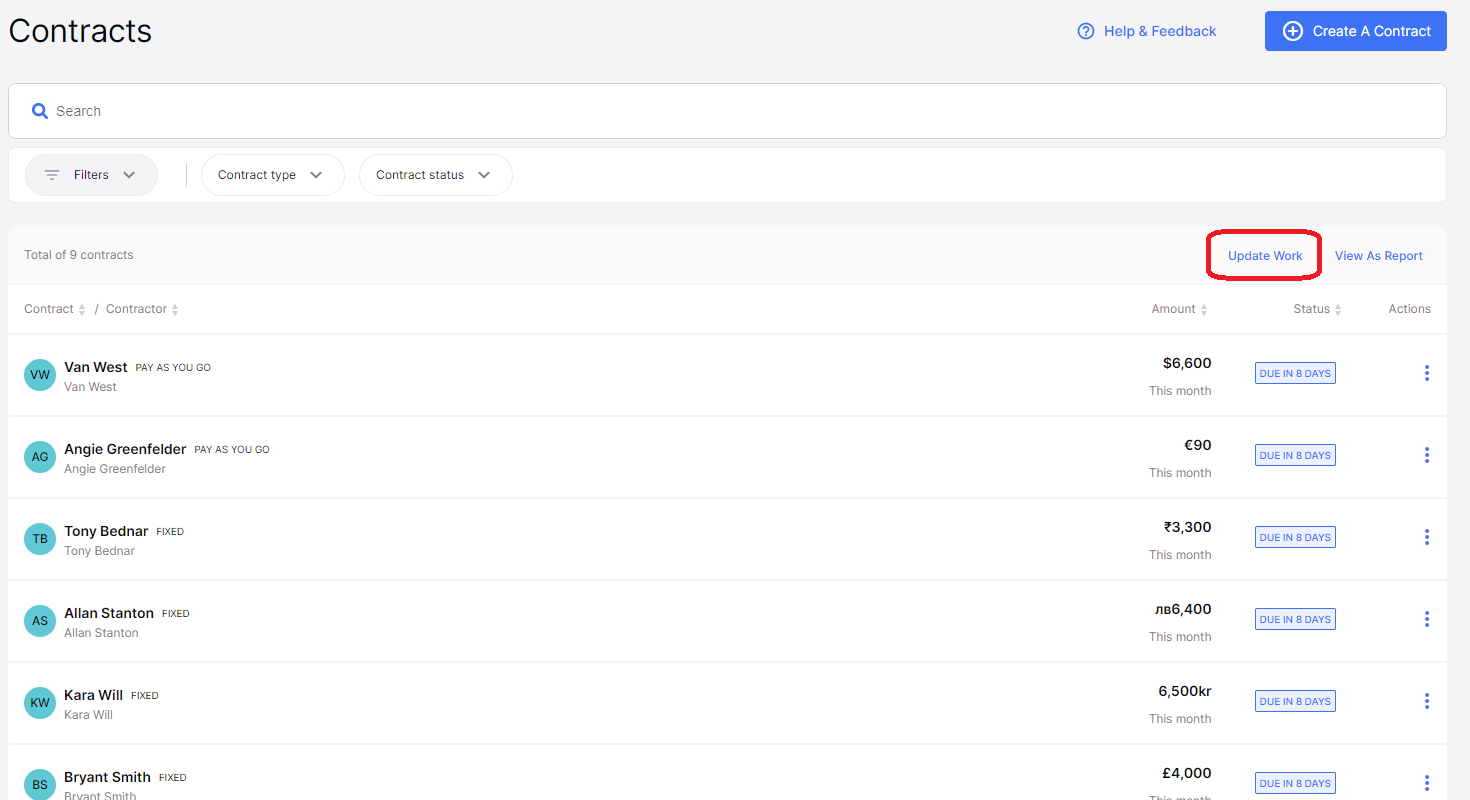The height and width of the screenshot is (800, 1470).
Task: Click the Create A Contract button
Action: (x=1356, y=31)
